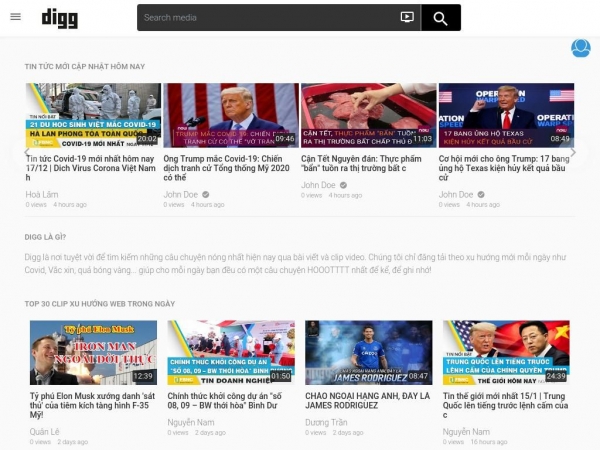Click verified badge under Trump Covid-19 video
Image resolution: width=600 pixels, height=450 pixels.
[x=205, y=194]
